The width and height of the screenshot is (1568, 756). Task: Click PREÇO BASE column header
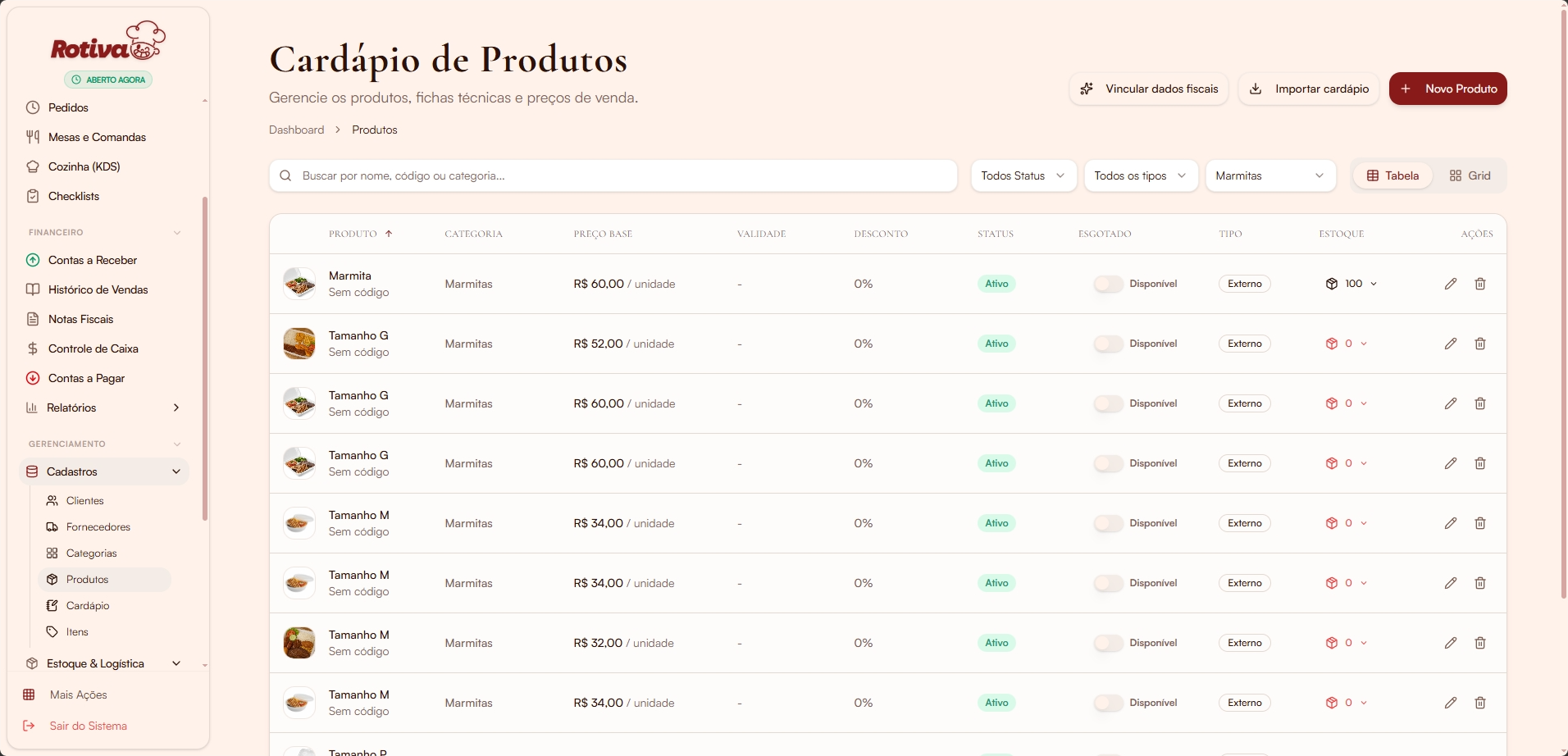[603, 234]
